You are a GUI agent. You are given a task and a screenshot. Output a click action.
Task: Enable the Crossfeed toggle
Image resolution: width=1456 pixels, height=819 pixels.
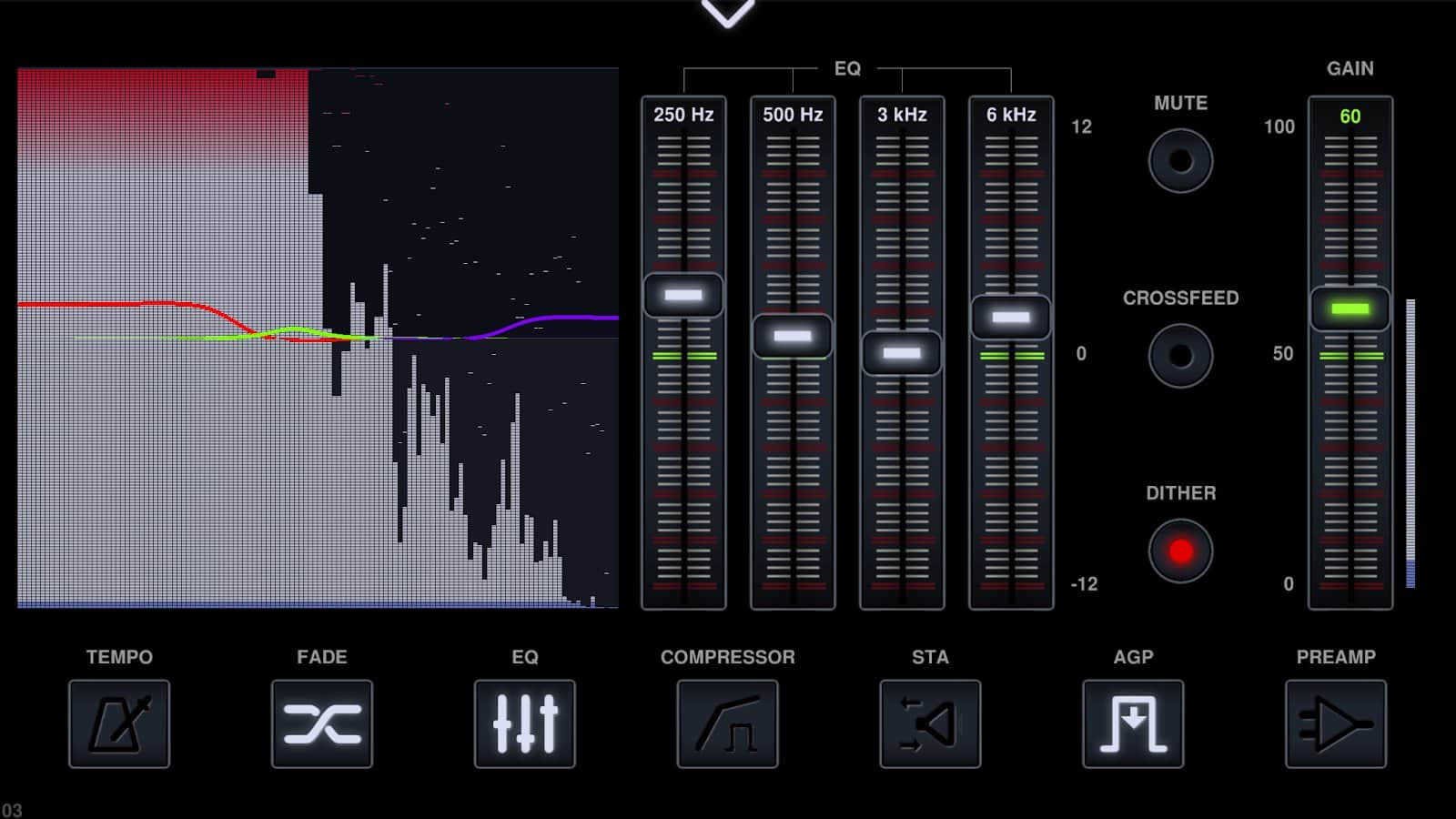tap(1180, 356)
